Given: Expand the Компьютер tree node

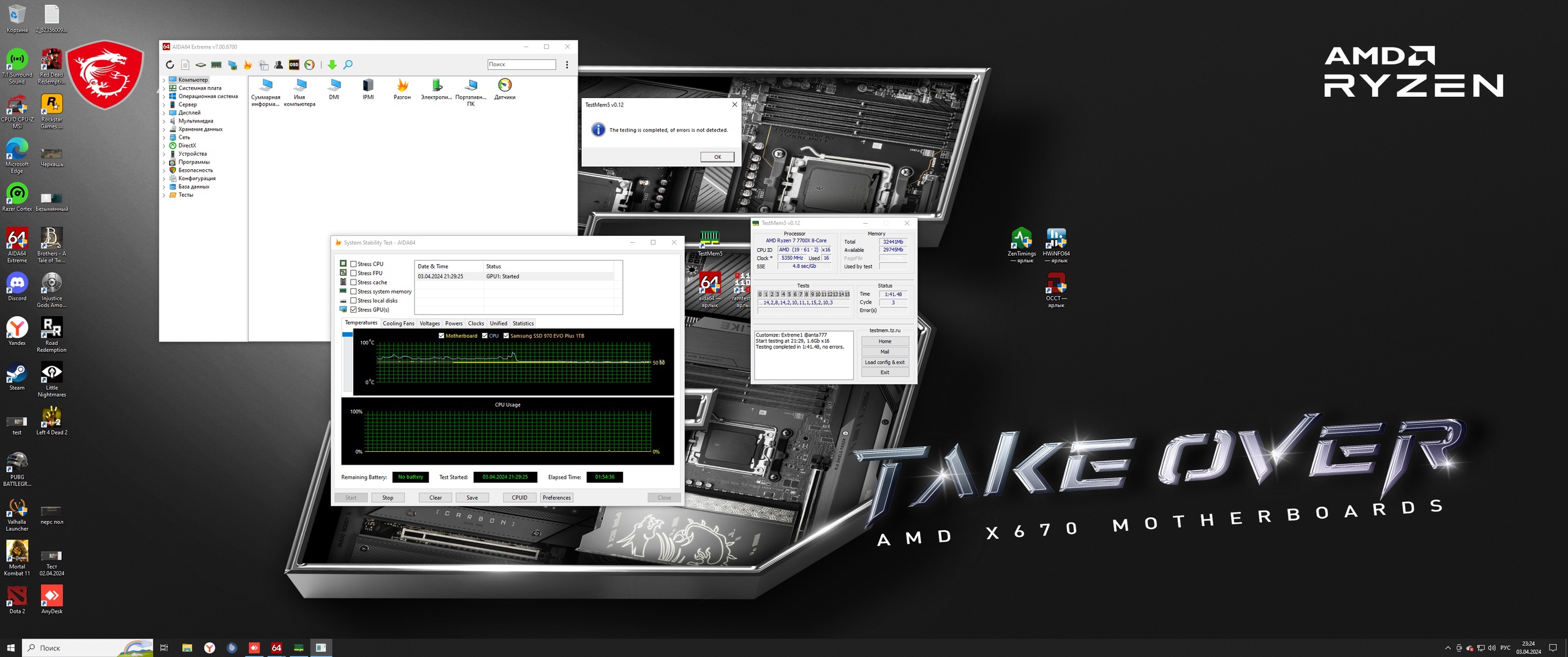Looking at the screenshot, I should coord(164,80).
